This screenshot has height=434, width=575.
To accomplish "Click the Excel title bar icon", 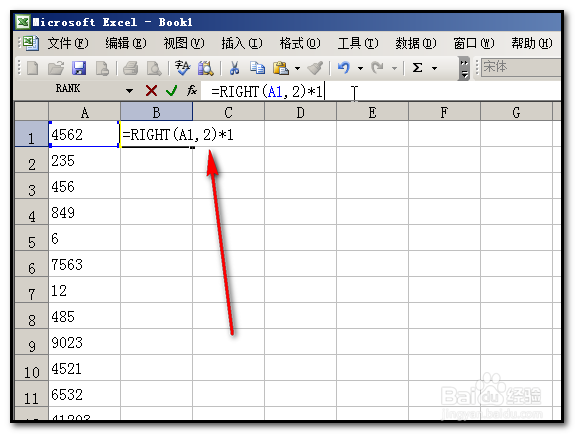I will click(x=23, y=22).
